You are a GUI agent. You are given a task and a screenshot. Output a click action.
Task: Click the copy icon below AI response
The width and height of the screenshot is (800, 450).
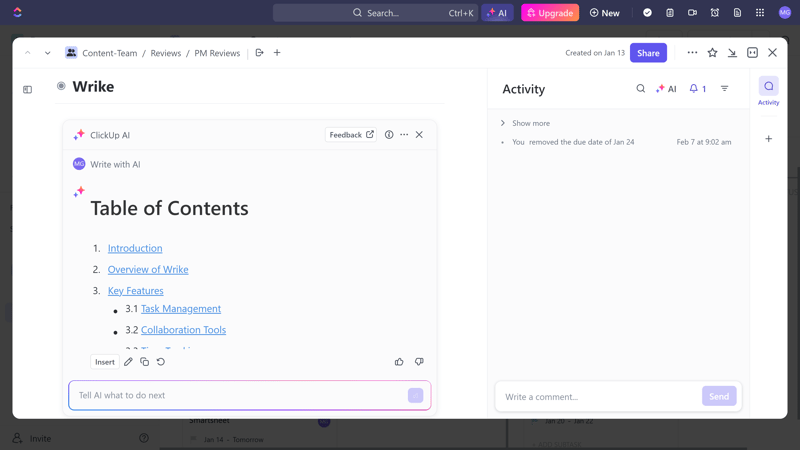point(144,362)
